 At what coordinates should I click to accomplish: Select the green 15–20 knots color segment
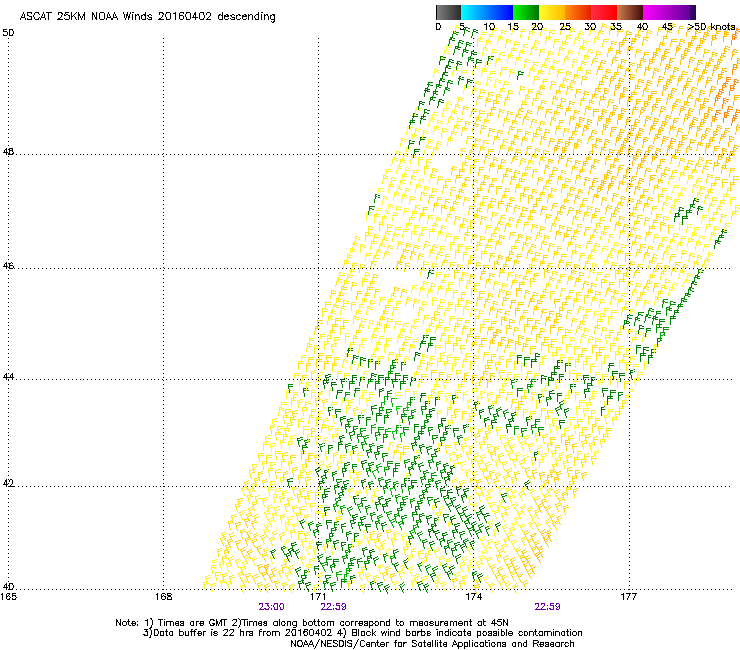click(x=526, y=12)
